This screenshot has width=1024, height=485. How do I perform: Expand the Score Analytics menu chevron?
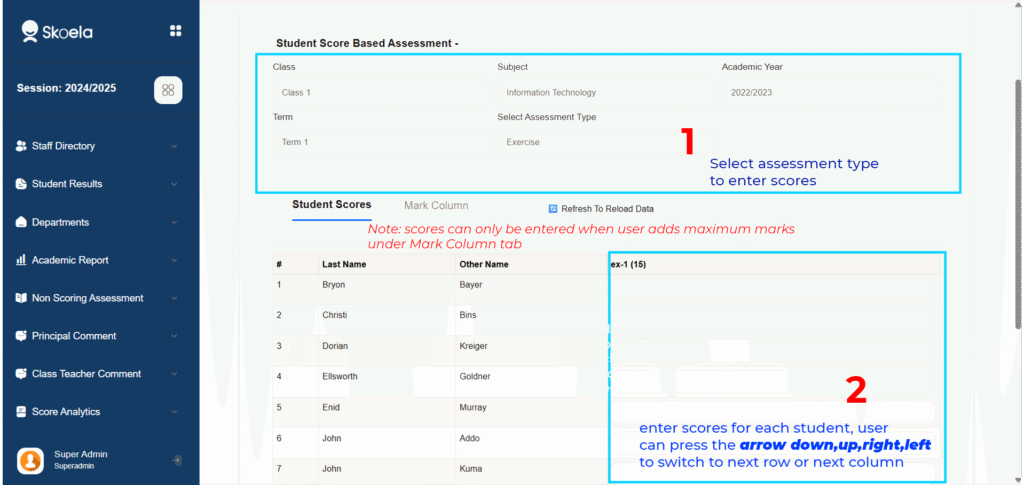click(174, 412)
